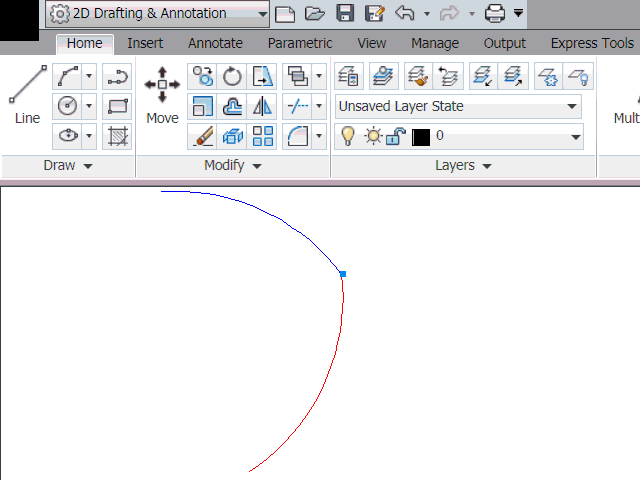Select the Ellipse tool

67,136
